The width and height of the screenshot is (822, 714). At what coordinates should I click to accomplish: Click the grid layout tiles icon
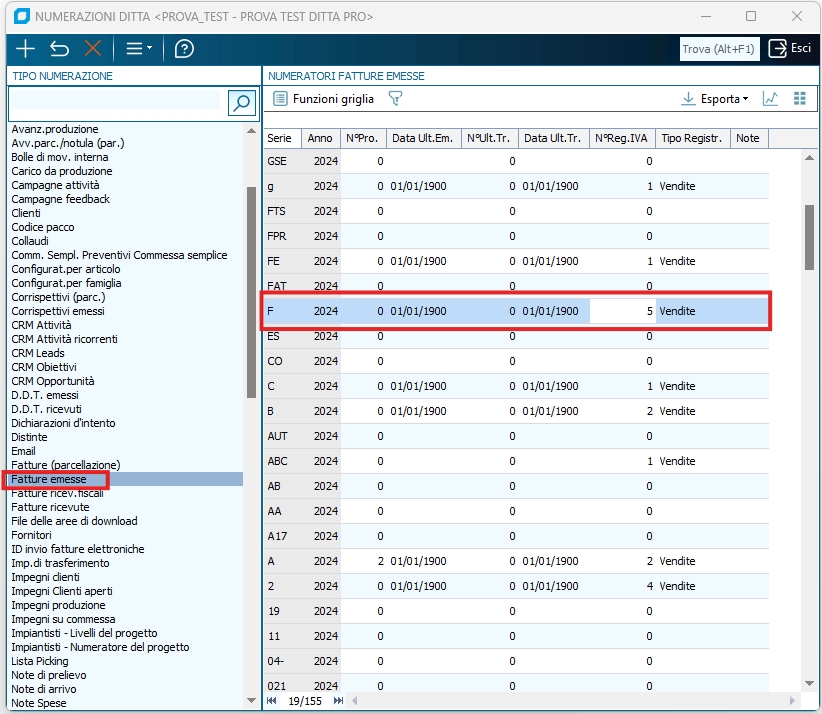[799, 99]
